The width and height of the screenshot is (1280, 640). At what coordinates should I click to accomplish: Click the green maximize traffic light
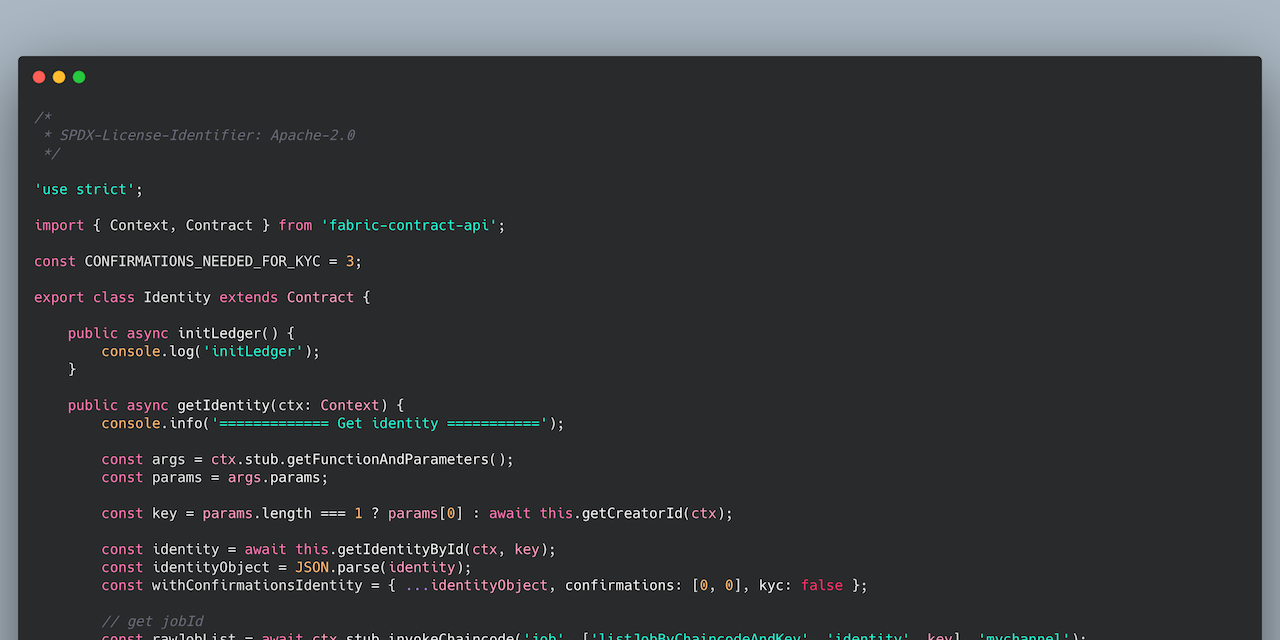[x=78, y=76]
